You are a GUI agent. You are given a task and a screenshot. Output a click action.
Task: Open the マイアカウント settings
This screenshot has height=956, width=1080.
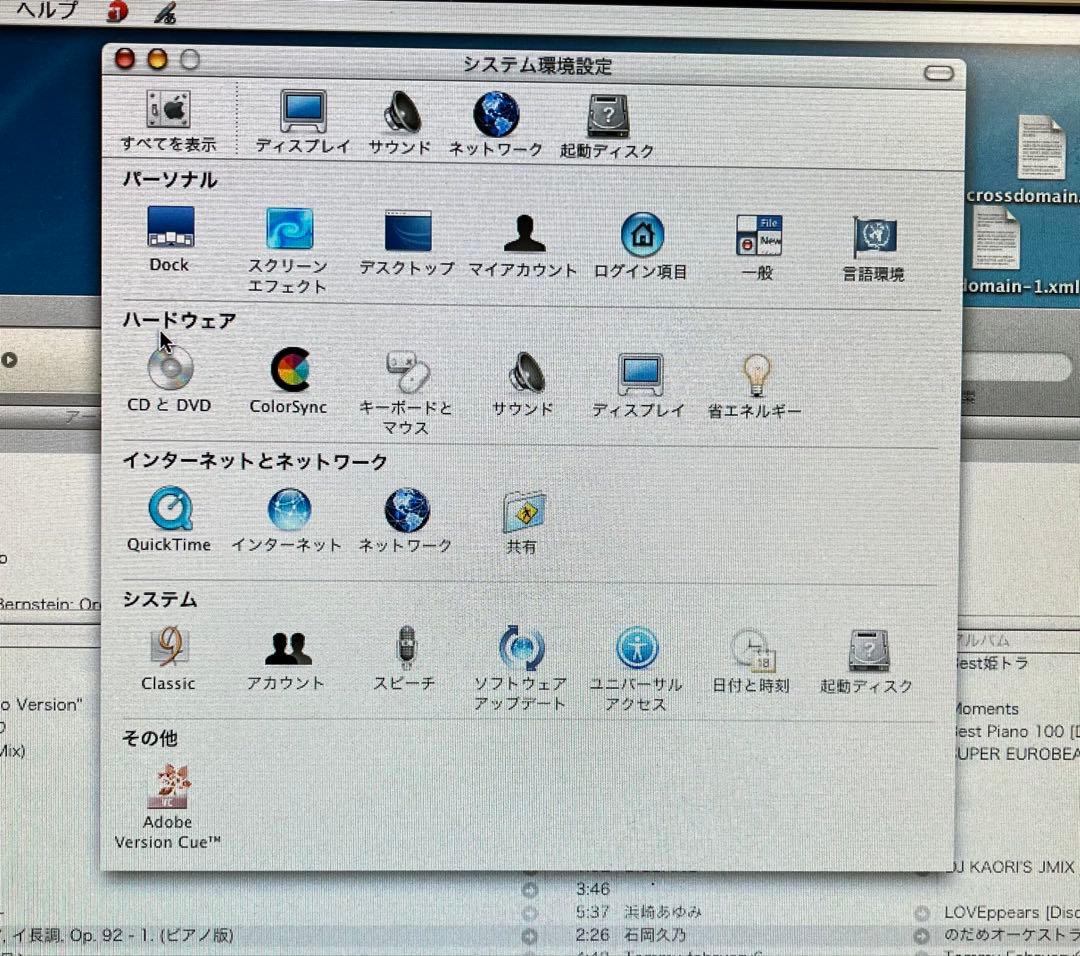[x=523, y=230]
